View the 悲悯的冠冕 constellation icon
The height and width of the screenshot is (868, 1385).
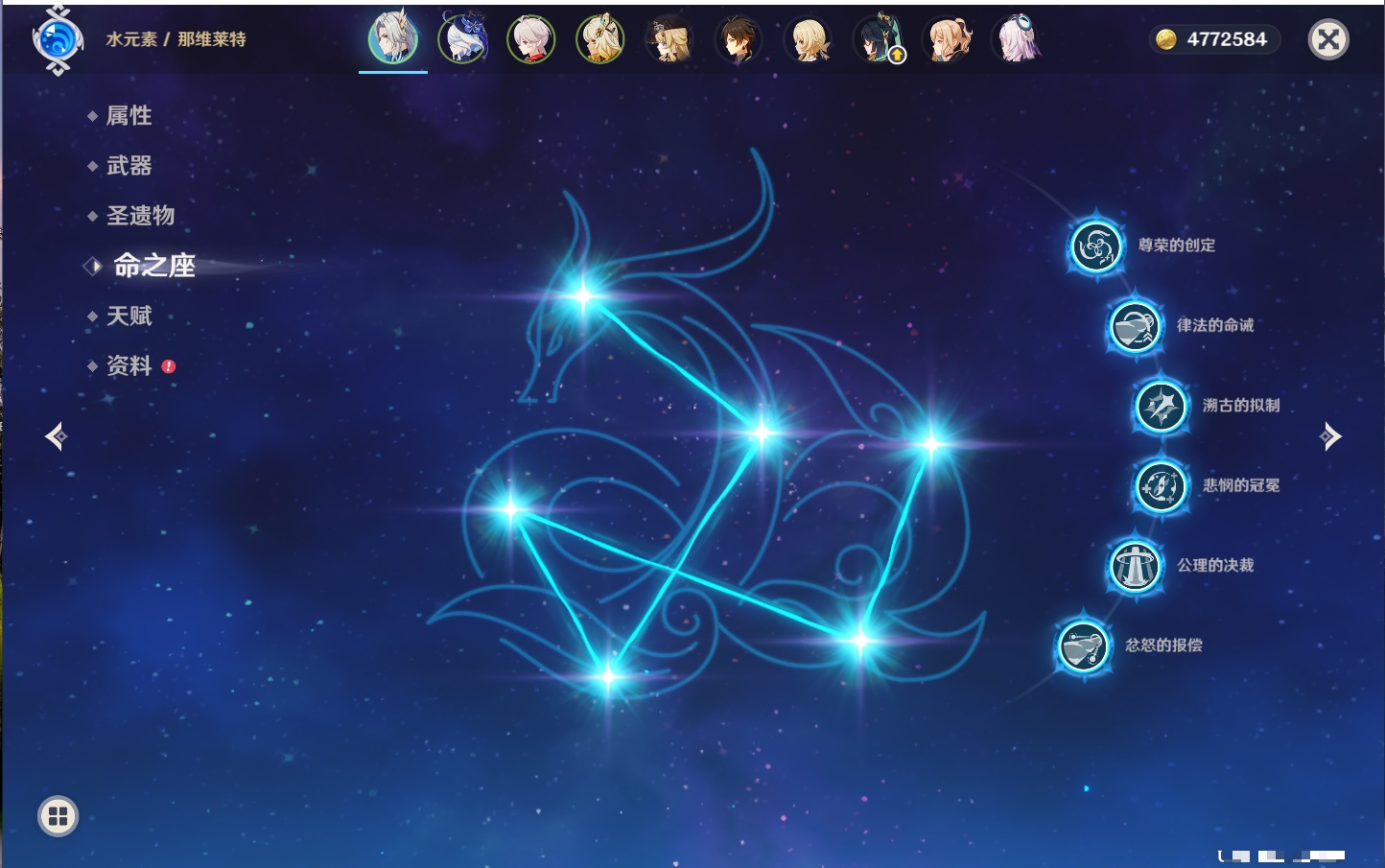click(1161, 485)
